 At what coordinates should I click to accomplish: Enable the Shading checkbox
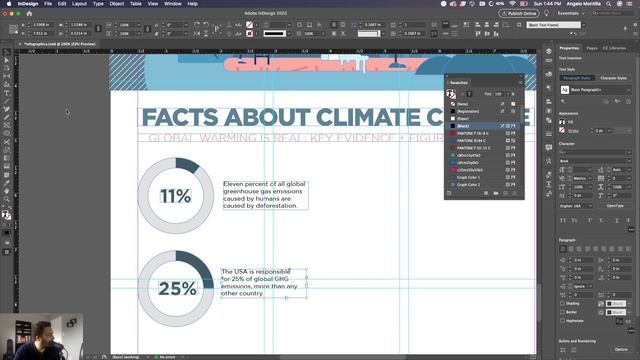click(x=562, y=304)
